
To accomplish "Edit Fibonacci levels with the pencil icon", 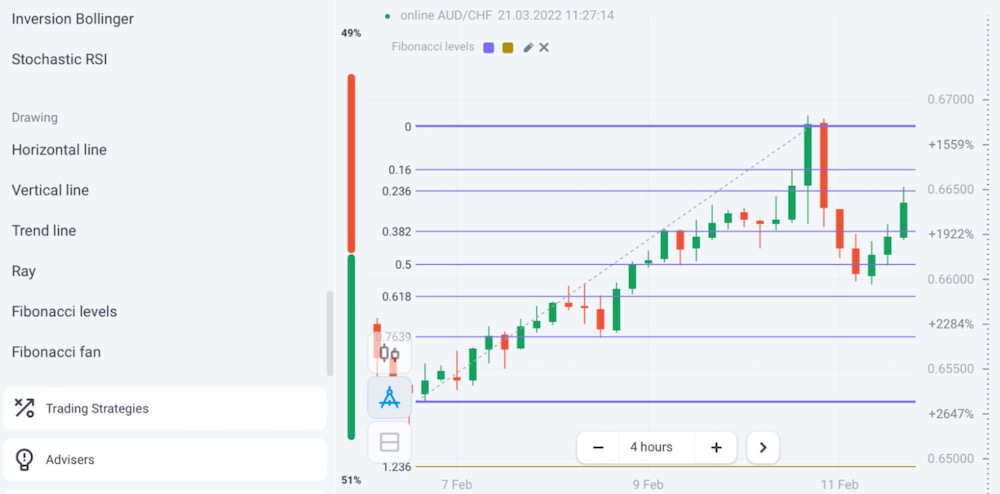I will pos(528,47).
